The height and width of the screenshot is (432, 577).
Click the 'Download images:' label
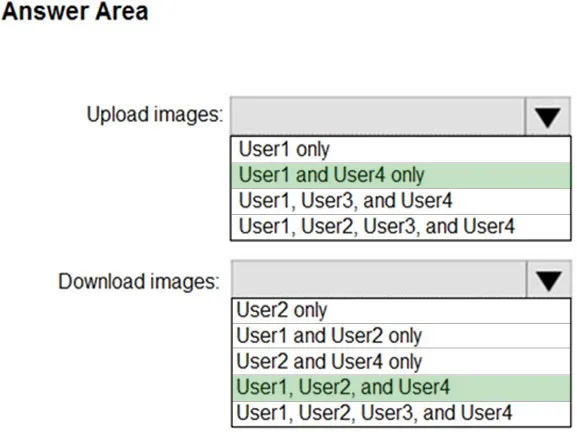click(x=139, y=282)
